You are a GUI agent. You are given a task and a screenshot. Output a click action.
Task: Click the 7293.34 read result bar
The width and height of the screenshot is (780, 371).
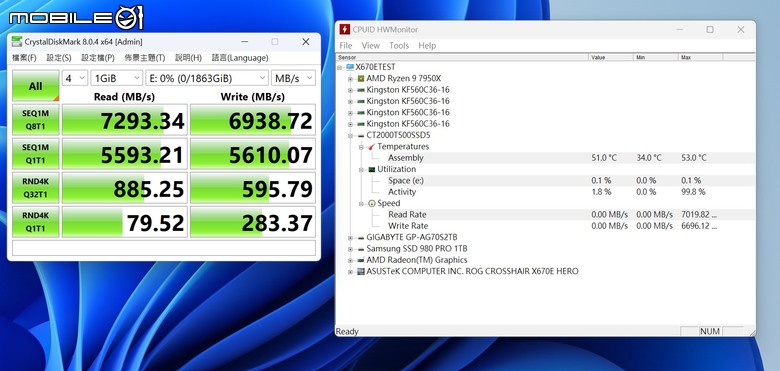[124, 120]
